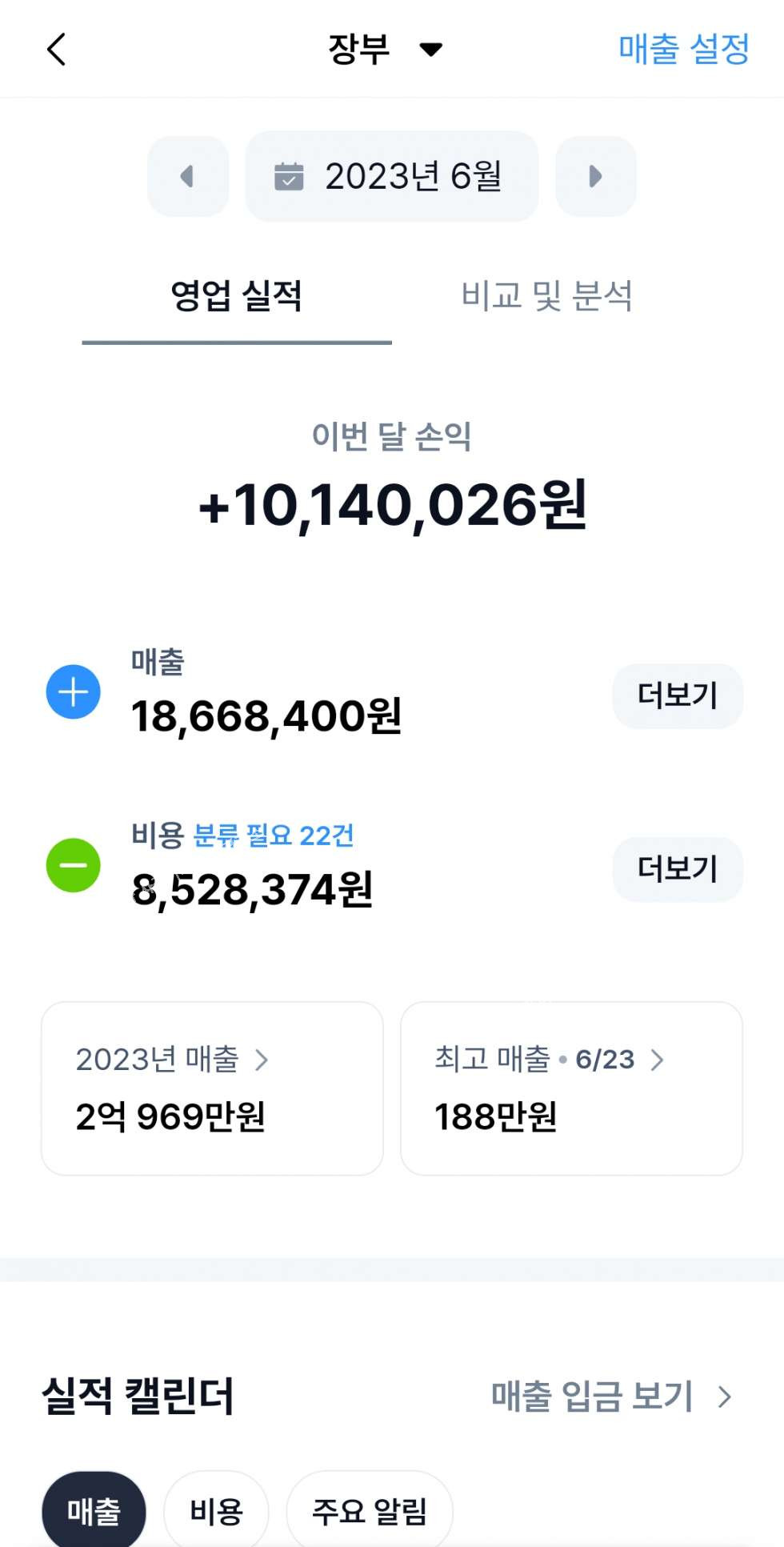Switch to 영업 실적 tab
This screenshot has height=1547, width=784.
(x=237, y=296)
